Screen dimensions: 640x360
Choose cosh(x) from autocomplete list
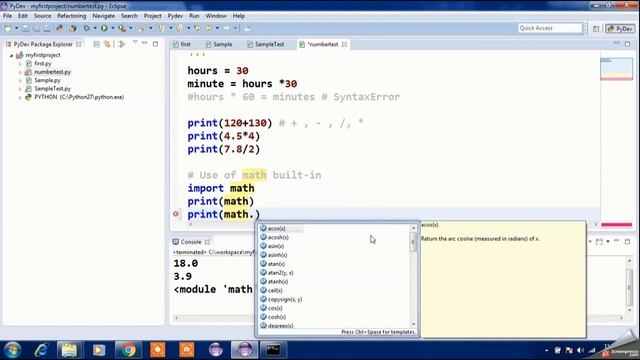[276, 317]
